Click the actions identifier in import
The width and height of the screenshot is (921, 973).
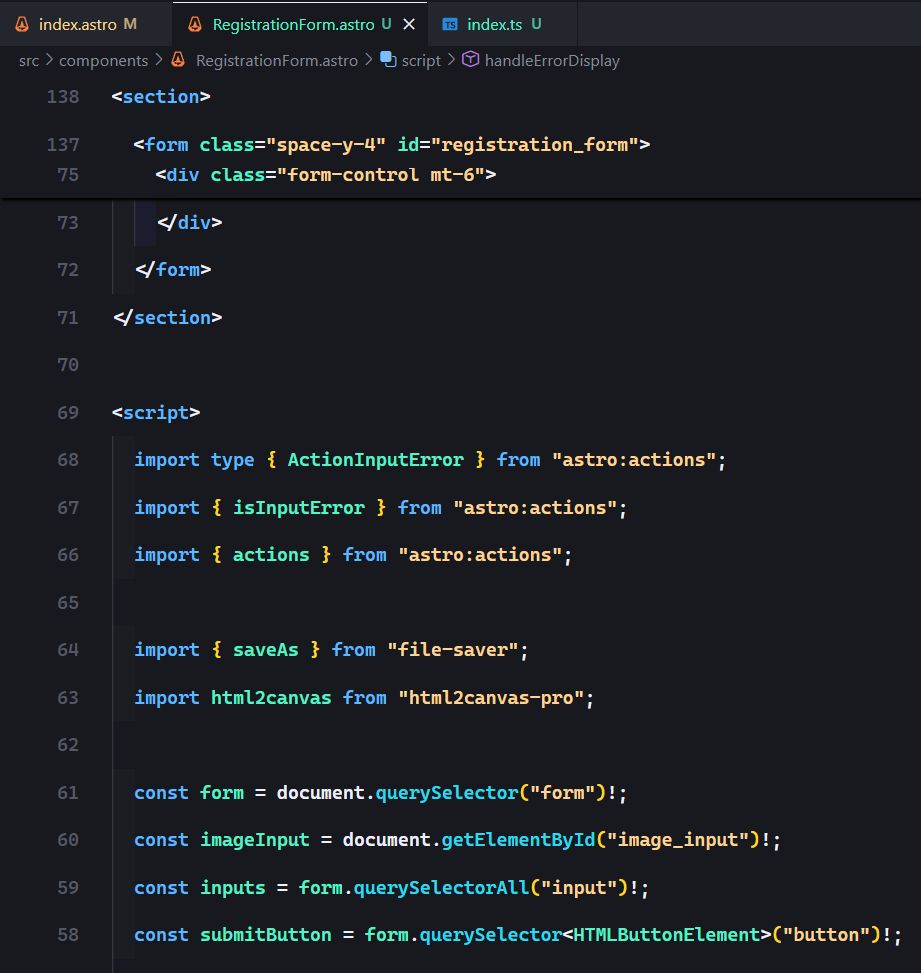click(271, 555)
